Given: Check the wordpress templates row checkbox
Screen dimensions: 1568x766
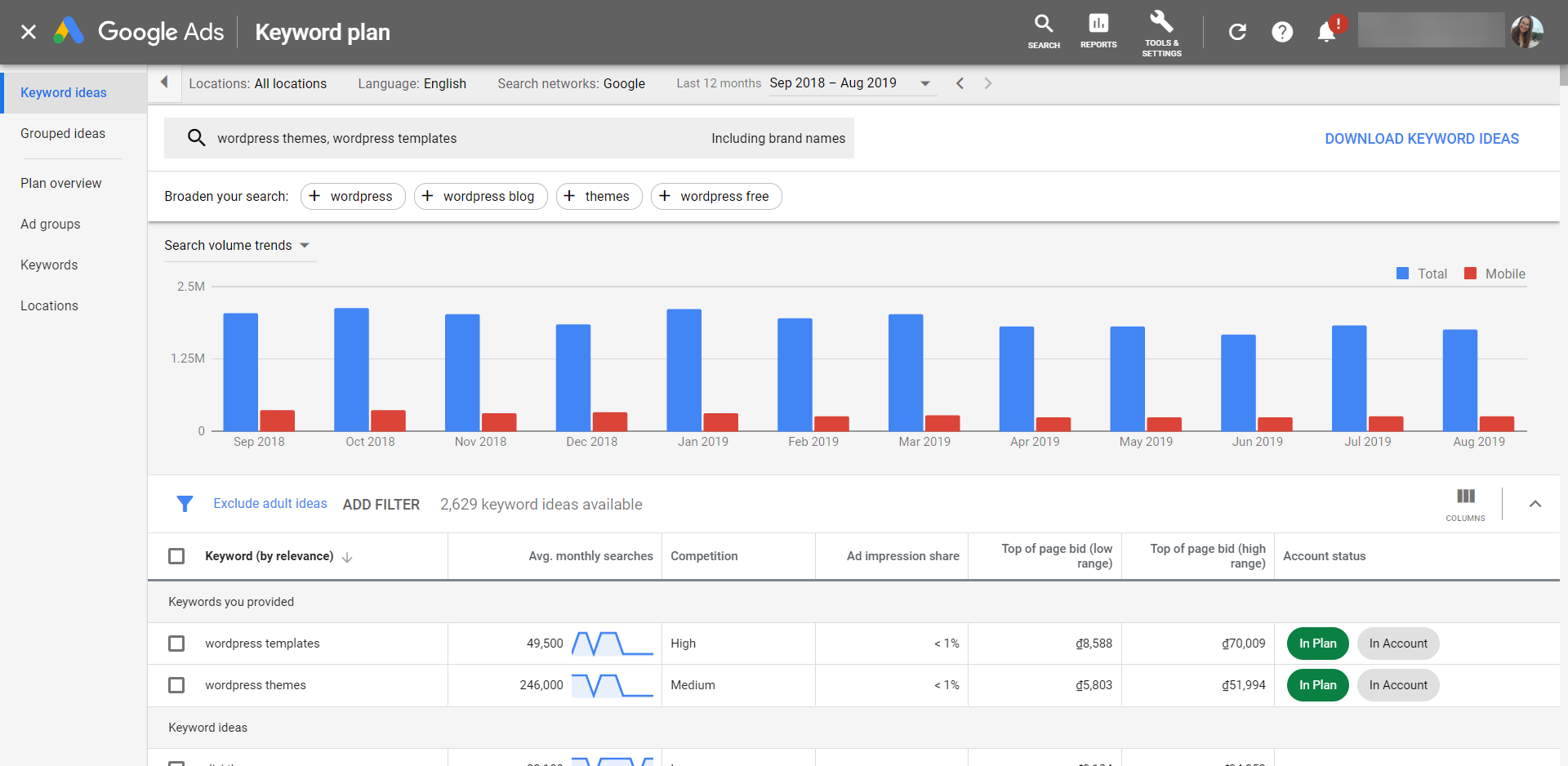Looking at the screenshot, I should [176, 644].
